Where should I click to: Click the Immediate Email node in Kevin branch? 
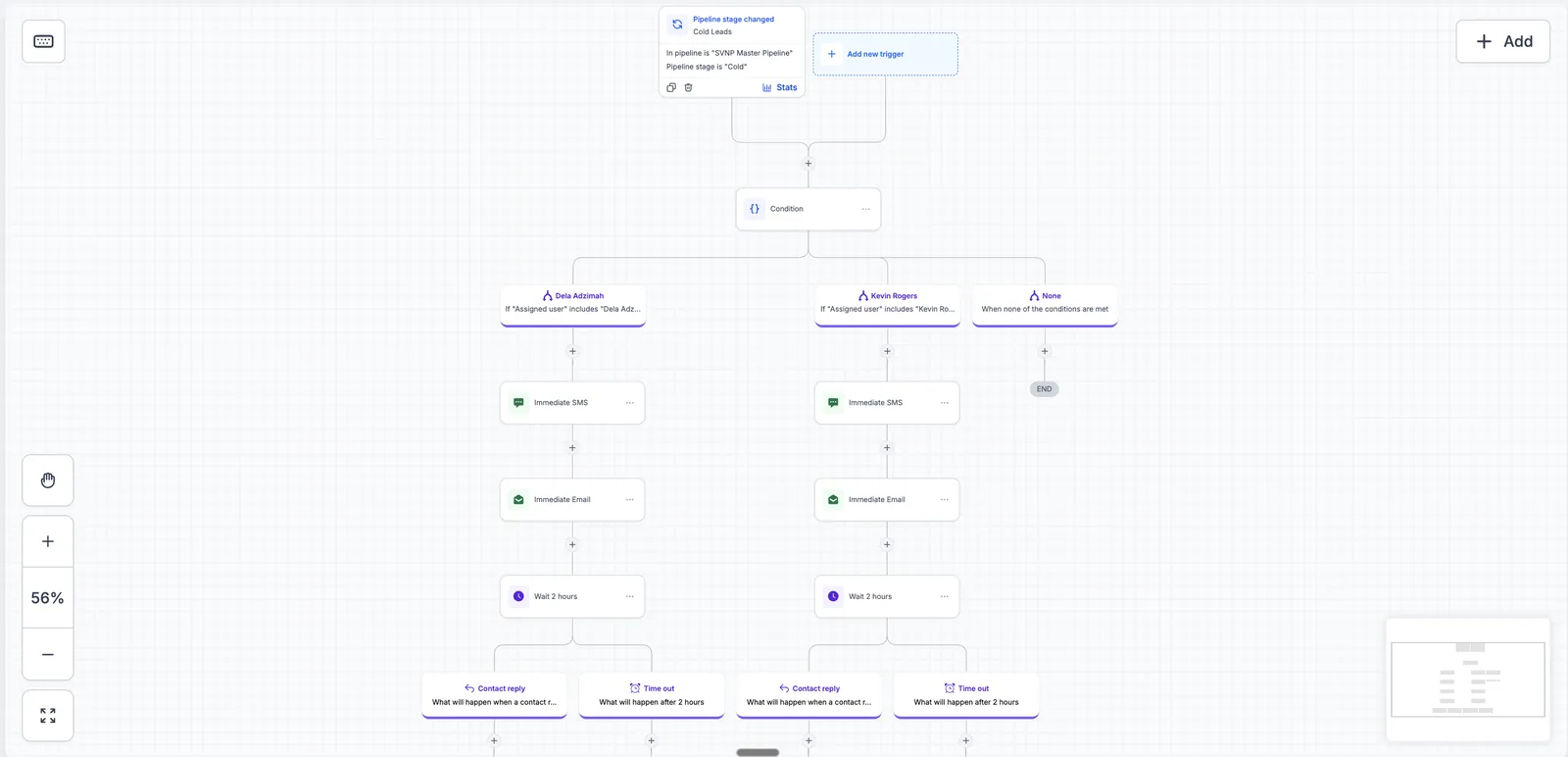(x=887, y=500)
